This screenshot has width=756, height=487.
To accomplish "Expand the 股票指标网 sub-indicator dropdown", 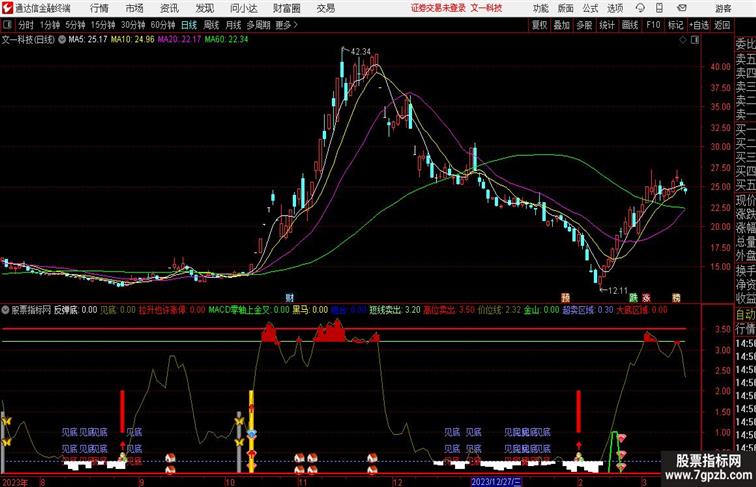I will coord(5,310).
